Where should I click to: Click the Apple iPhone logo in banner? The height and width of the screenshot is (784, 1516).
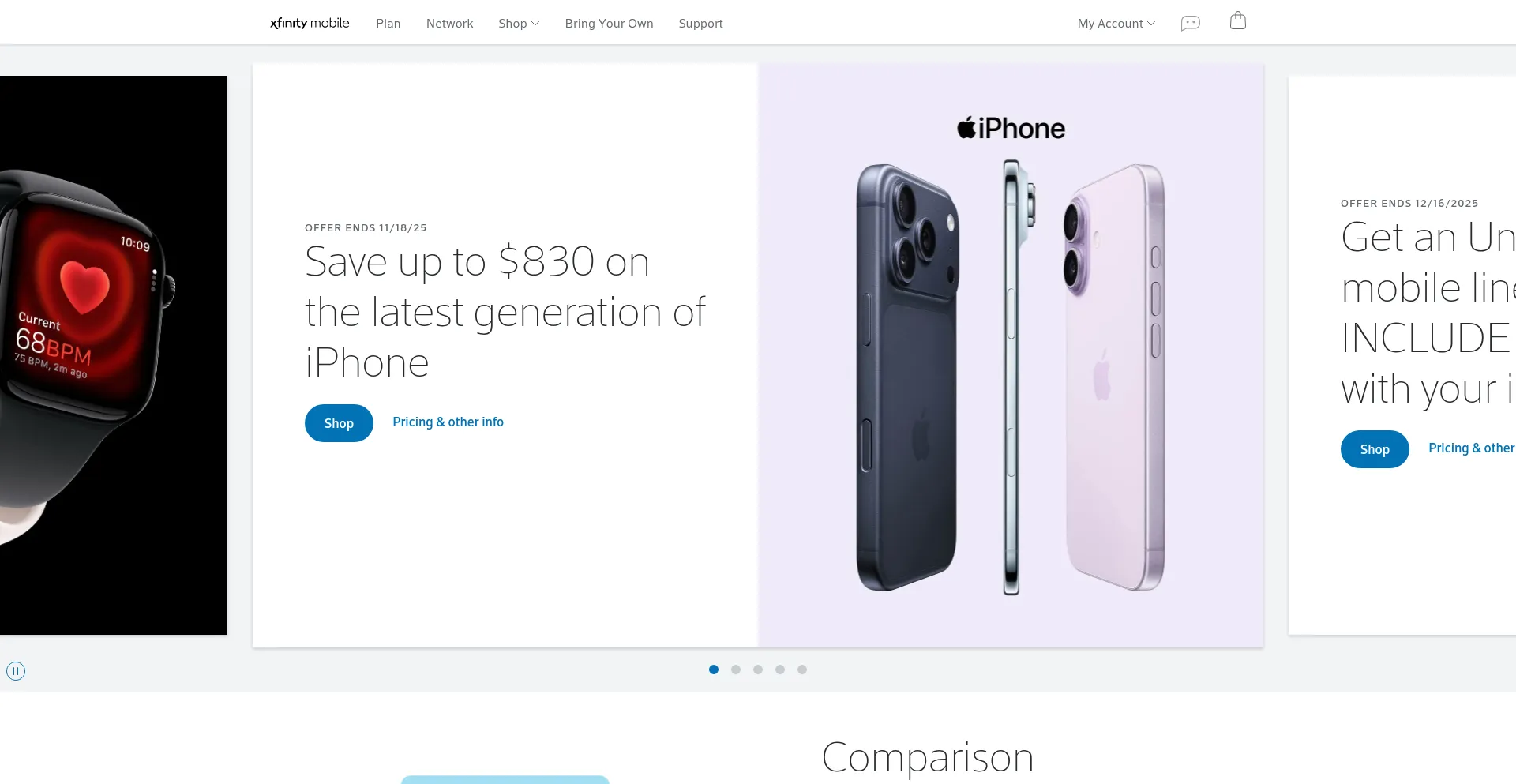[x=1011, y=128]
